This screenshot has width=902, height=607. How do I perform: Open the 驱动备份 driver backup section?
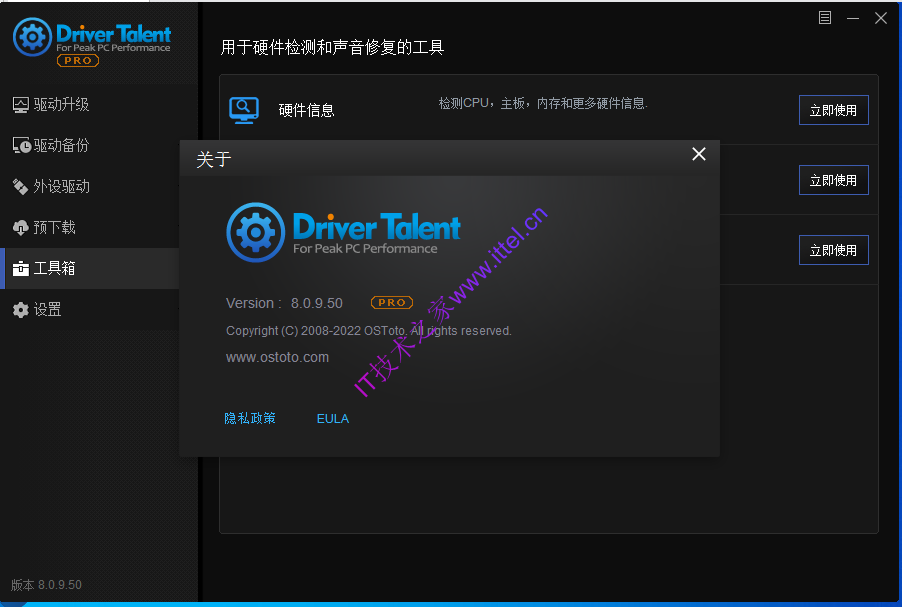pyautogui.click(x=99, y=146)
